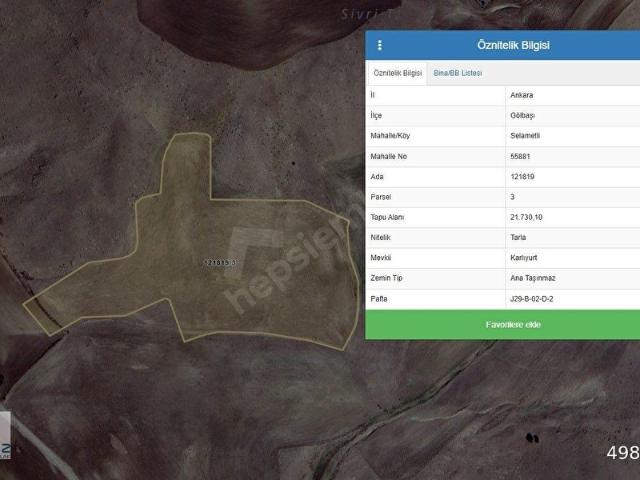Select the Selametli neighborhood value

[x=526, y=136]
